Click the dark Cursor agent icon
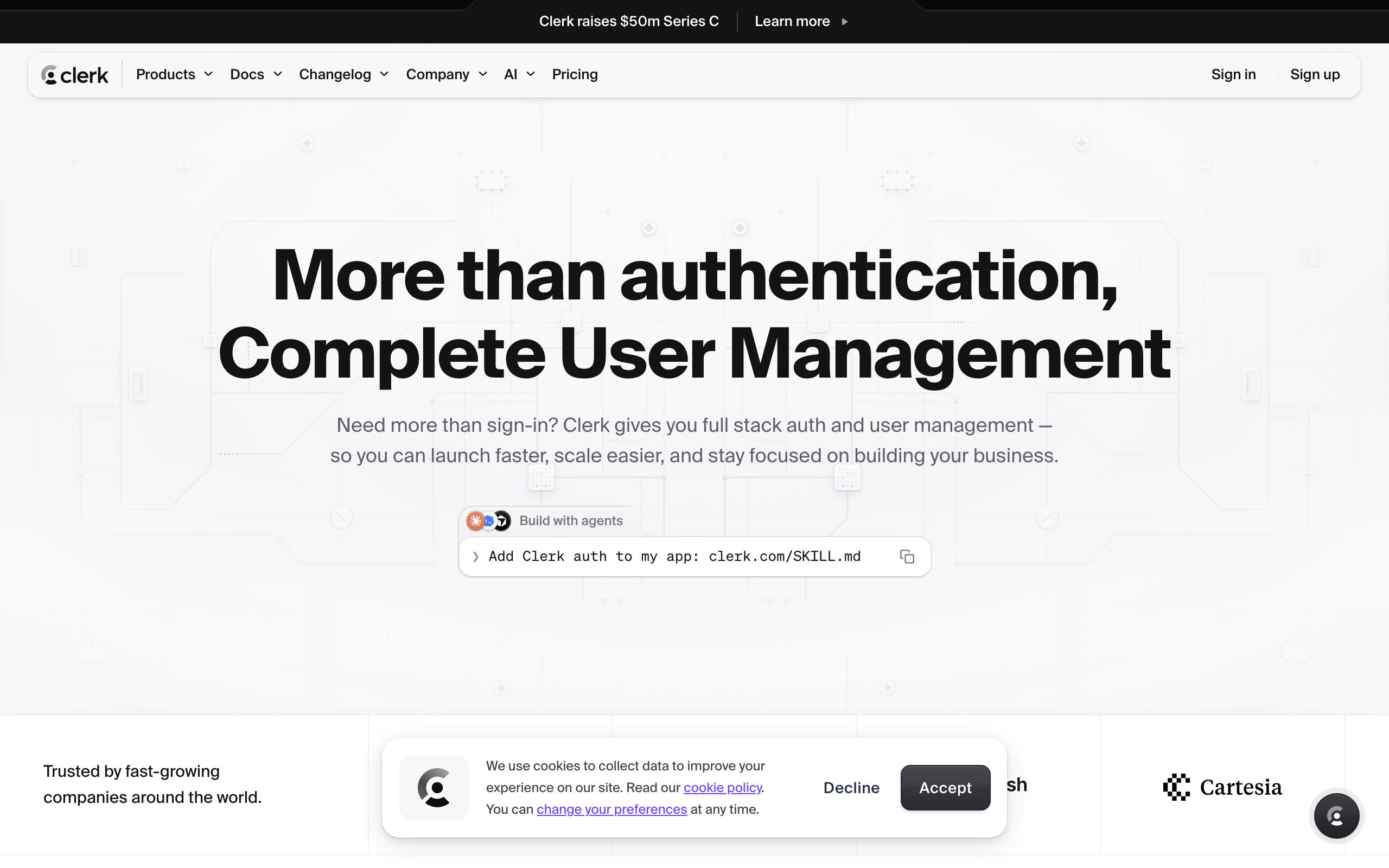This screenshot has width=1389, height=868. coord(502,521)
